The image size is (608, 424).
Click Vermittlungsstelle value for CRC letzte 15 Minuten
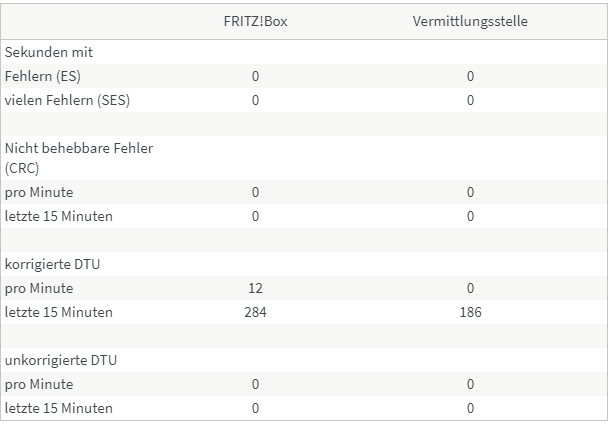point(470,216)
